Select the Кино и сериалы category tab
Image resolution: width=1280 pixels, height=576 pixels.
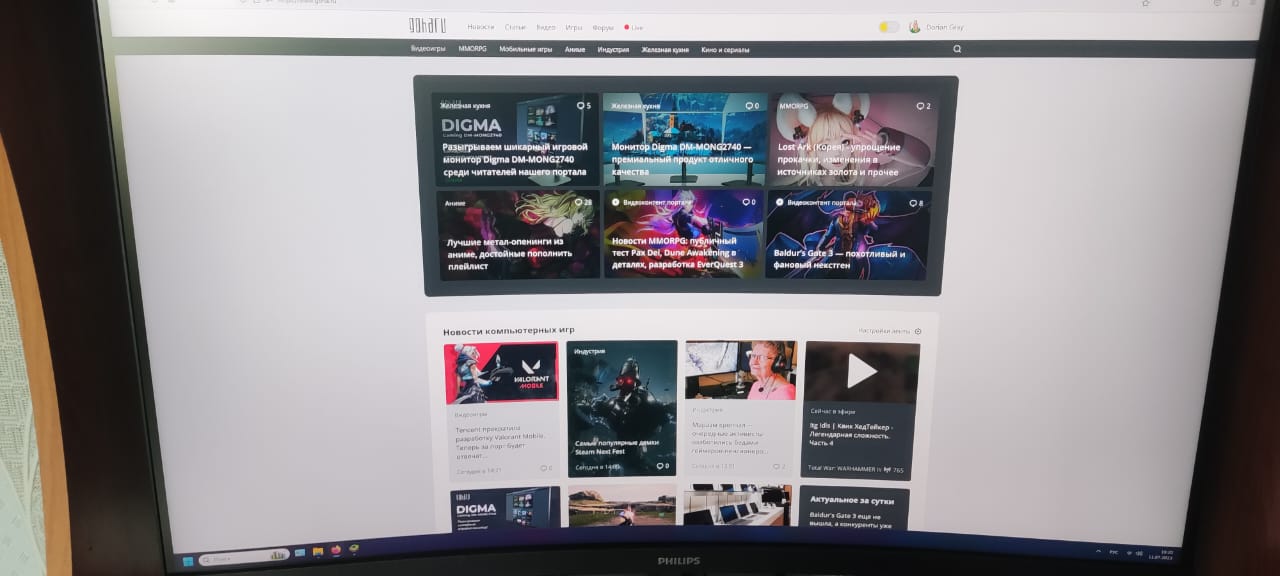725,49
